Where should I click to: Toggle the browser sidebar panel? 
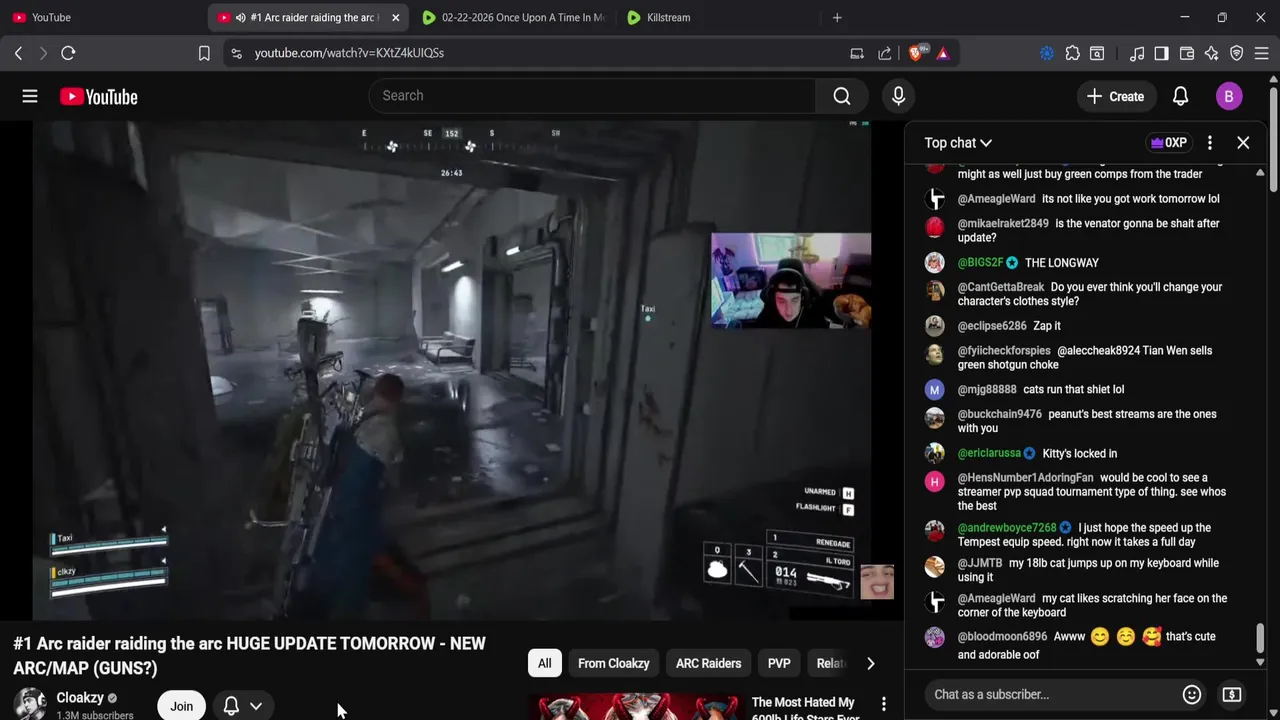[1161, 53]
